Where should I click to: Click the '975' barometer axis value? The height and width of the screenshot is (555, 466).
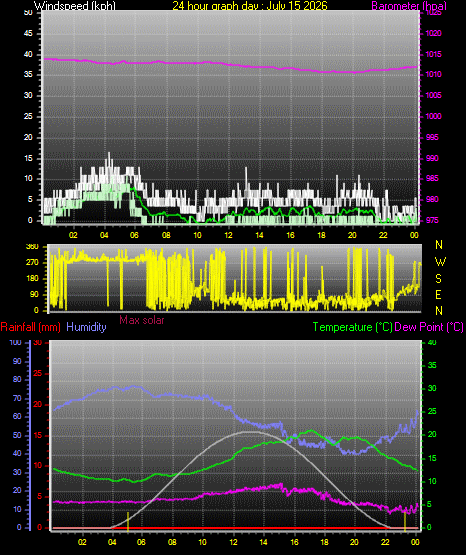pos(432,220)
